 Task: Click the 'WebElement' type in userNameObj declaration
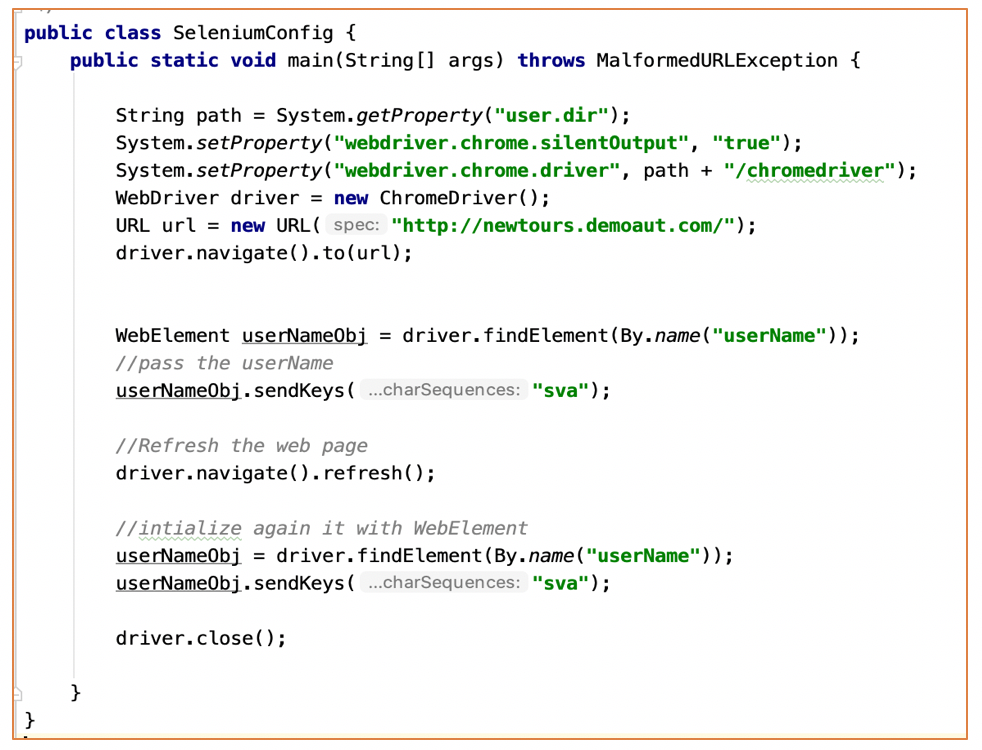point(173,336)
